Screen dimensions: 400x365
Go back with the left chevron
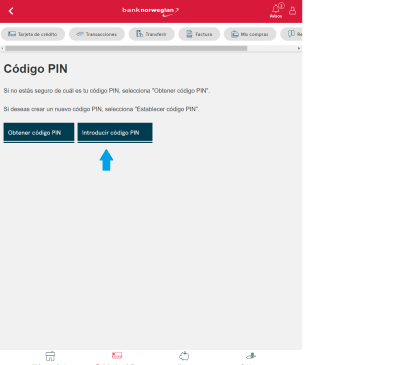click(x=11, y=11)
